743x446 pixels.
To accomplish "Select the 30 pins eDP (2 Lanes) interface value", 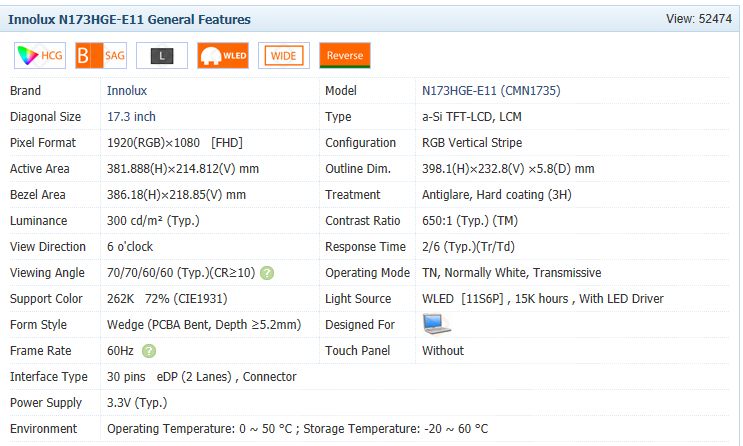I will [x=202, y=377].
